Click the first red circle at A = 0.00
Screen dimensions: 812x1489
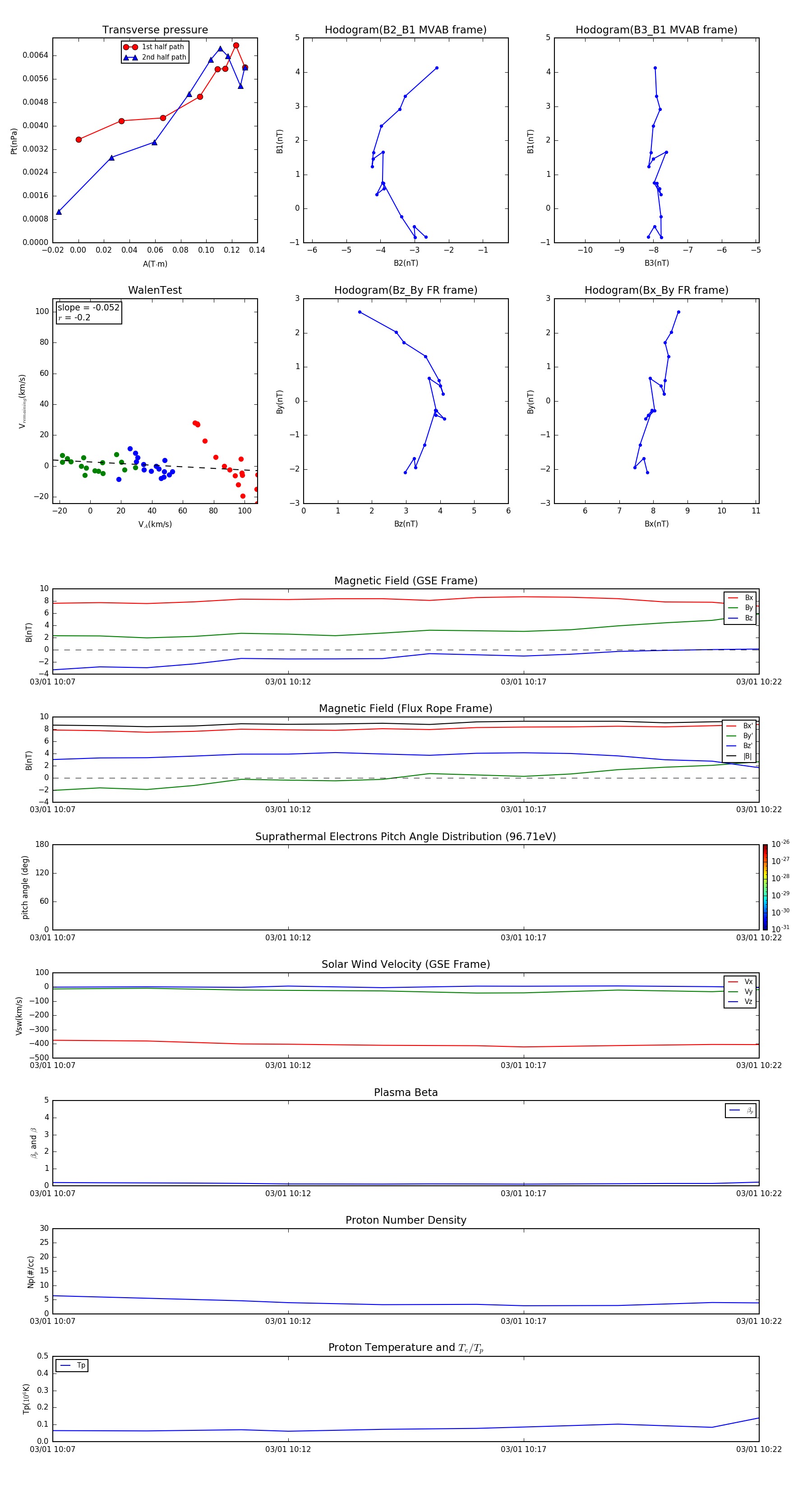[x=78, y=139]
